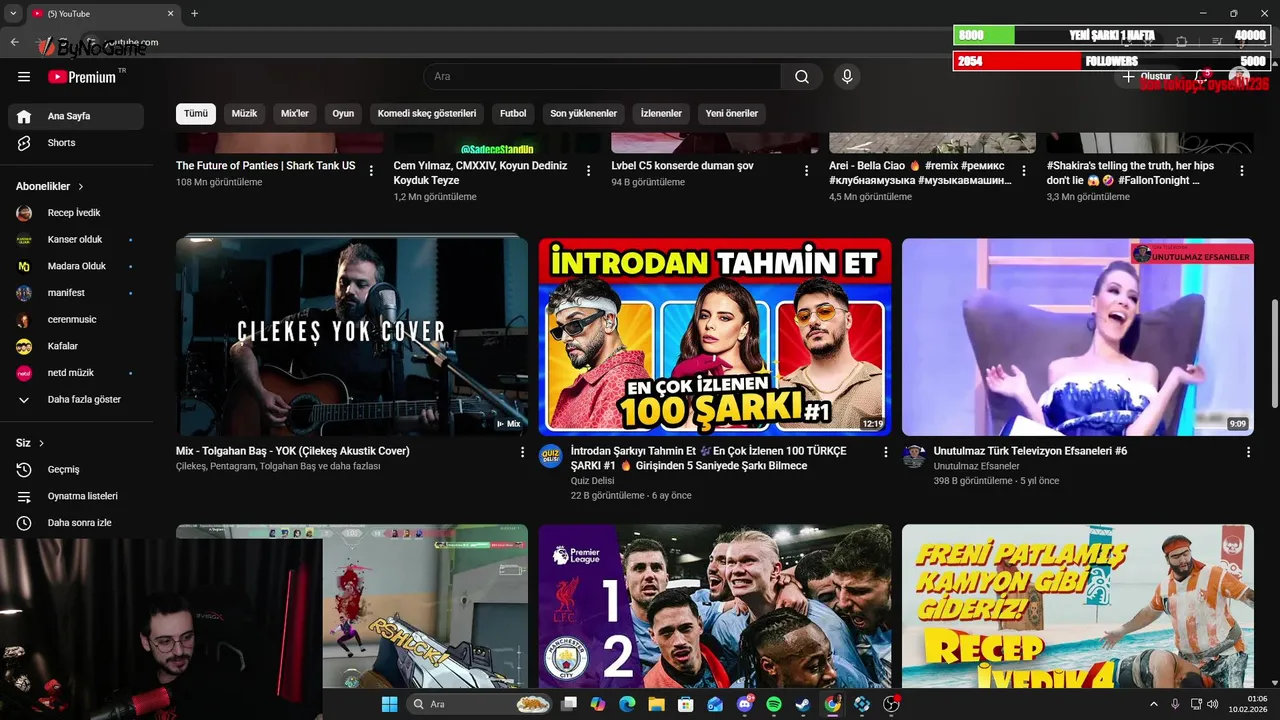Select the Oyun filter chip
The height and width of the screenshot is (720, 1280).
tap(343, 114)
